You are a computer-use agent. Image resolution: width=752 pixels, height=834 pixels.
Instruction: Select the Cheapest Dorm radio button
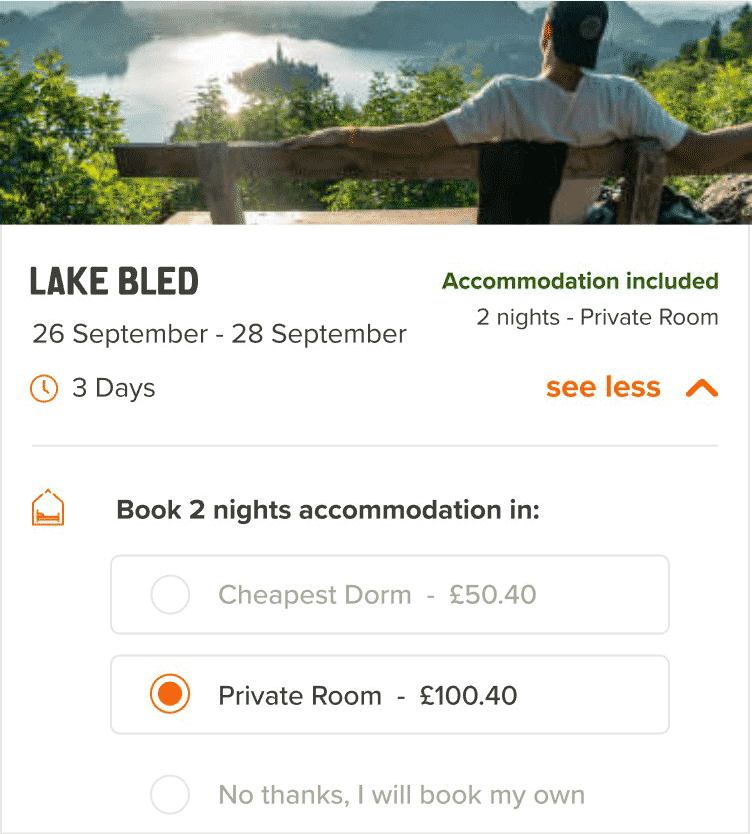point(170,595)
